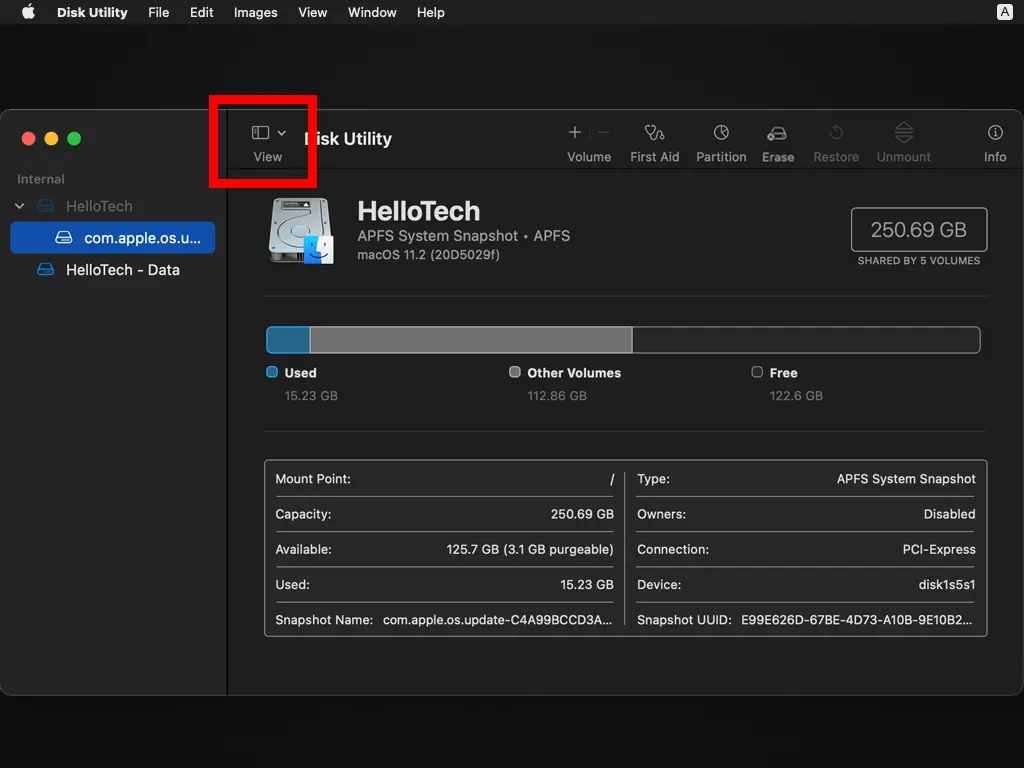Open the File menu
1024x768 pixels.
coord(158,12)
